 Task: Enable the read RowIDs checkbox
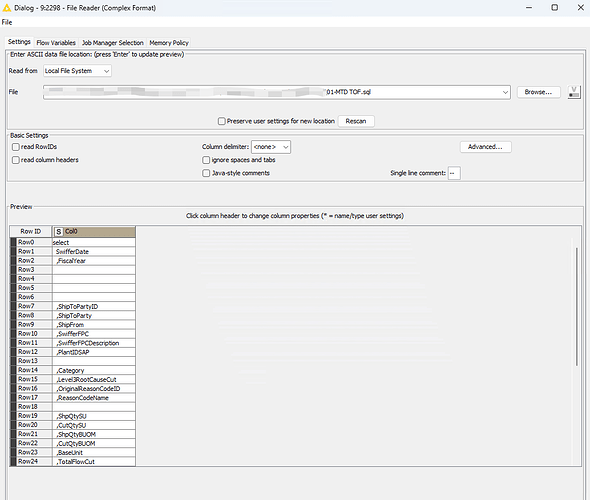[16, 147]
